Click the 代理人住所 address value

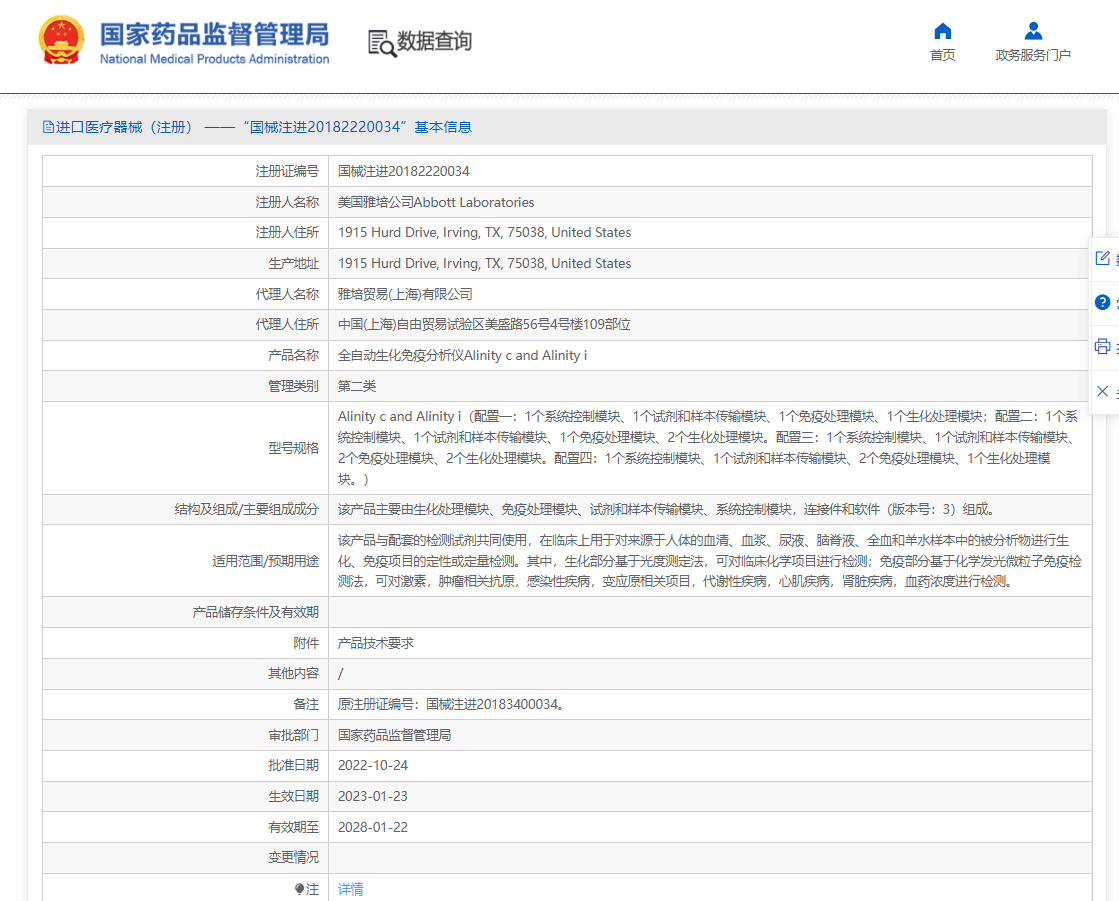(484, 325)
